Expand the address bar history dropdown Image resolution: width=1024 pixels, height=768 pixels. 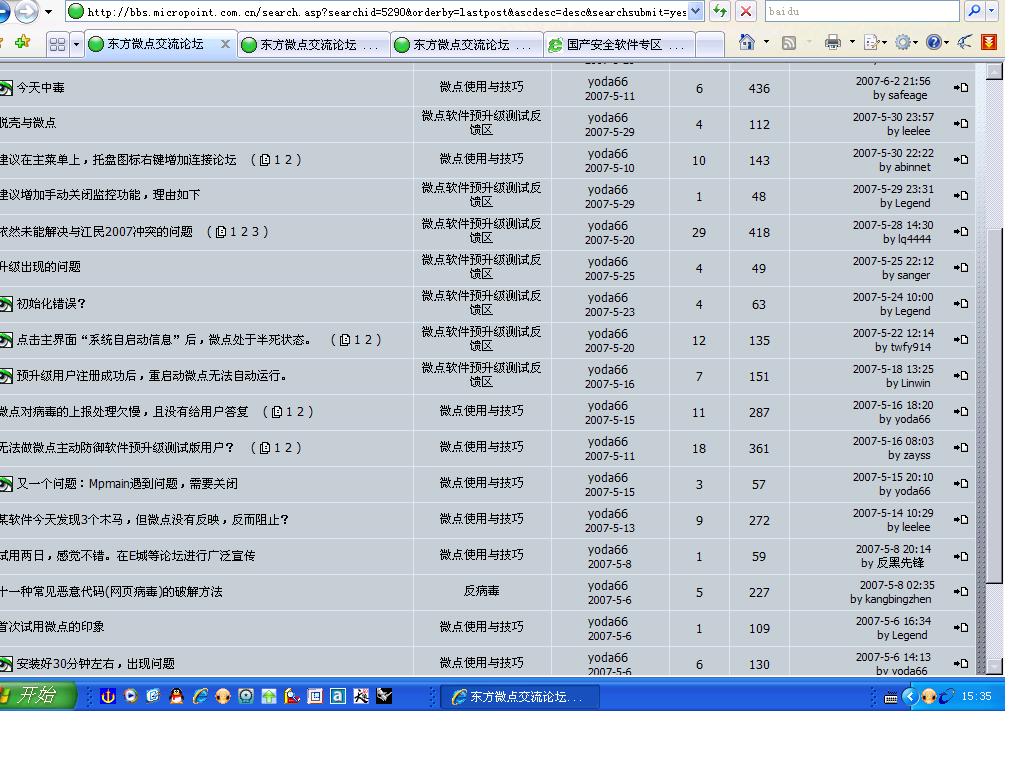pos(696,12)
